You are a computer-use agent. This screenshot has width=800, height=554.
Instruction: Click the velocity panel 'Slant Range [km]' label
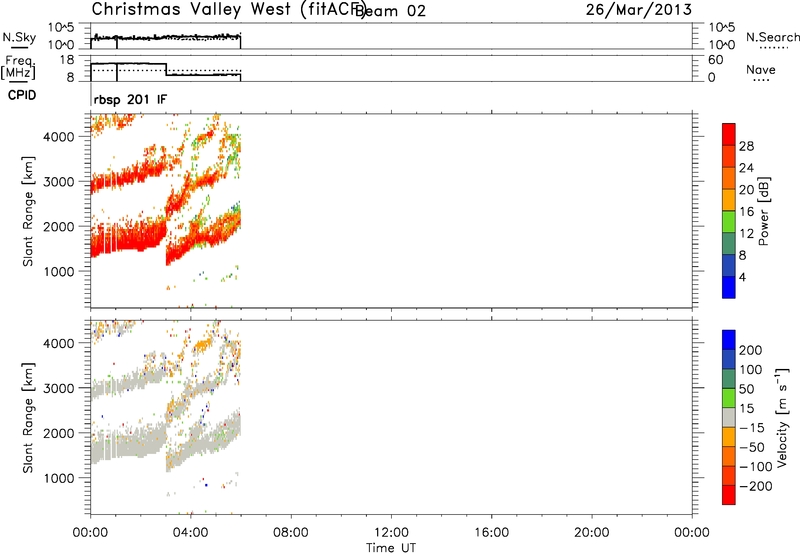[x=28, y=418]
